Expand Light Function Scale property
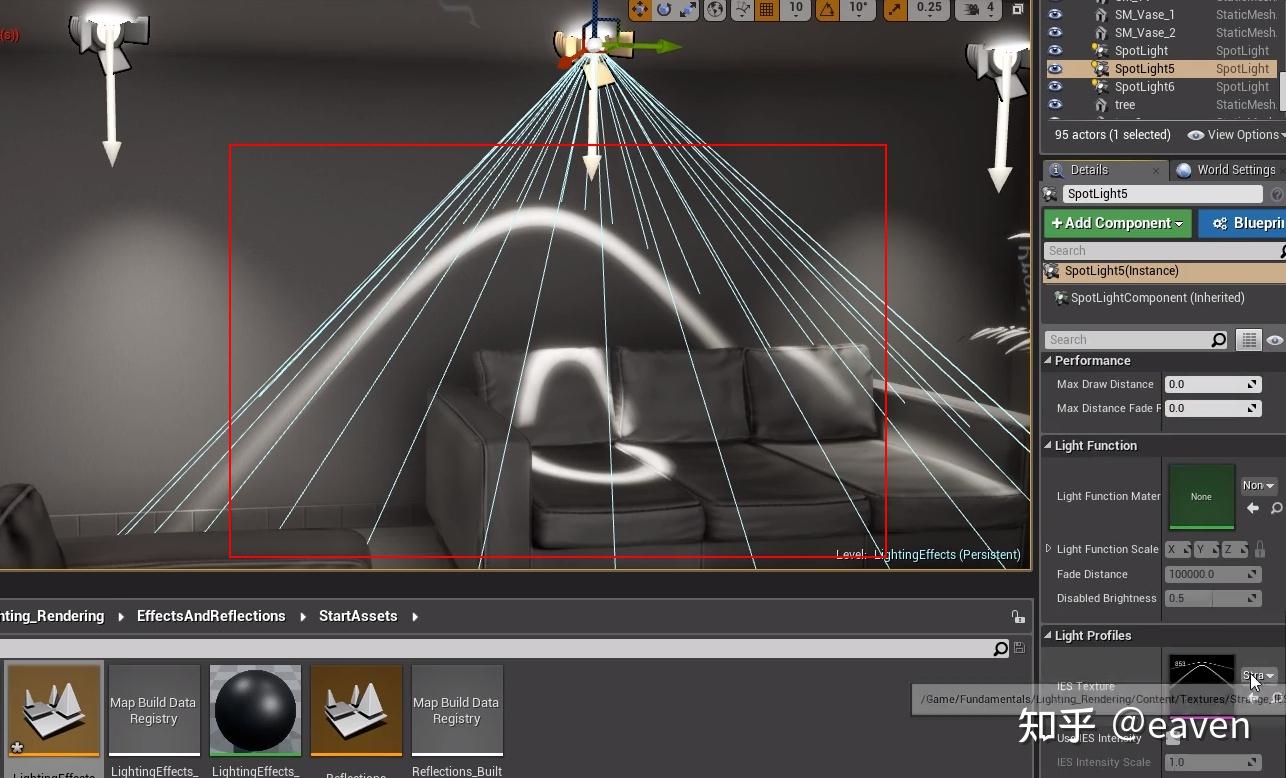 click(x=1048, y=549)
